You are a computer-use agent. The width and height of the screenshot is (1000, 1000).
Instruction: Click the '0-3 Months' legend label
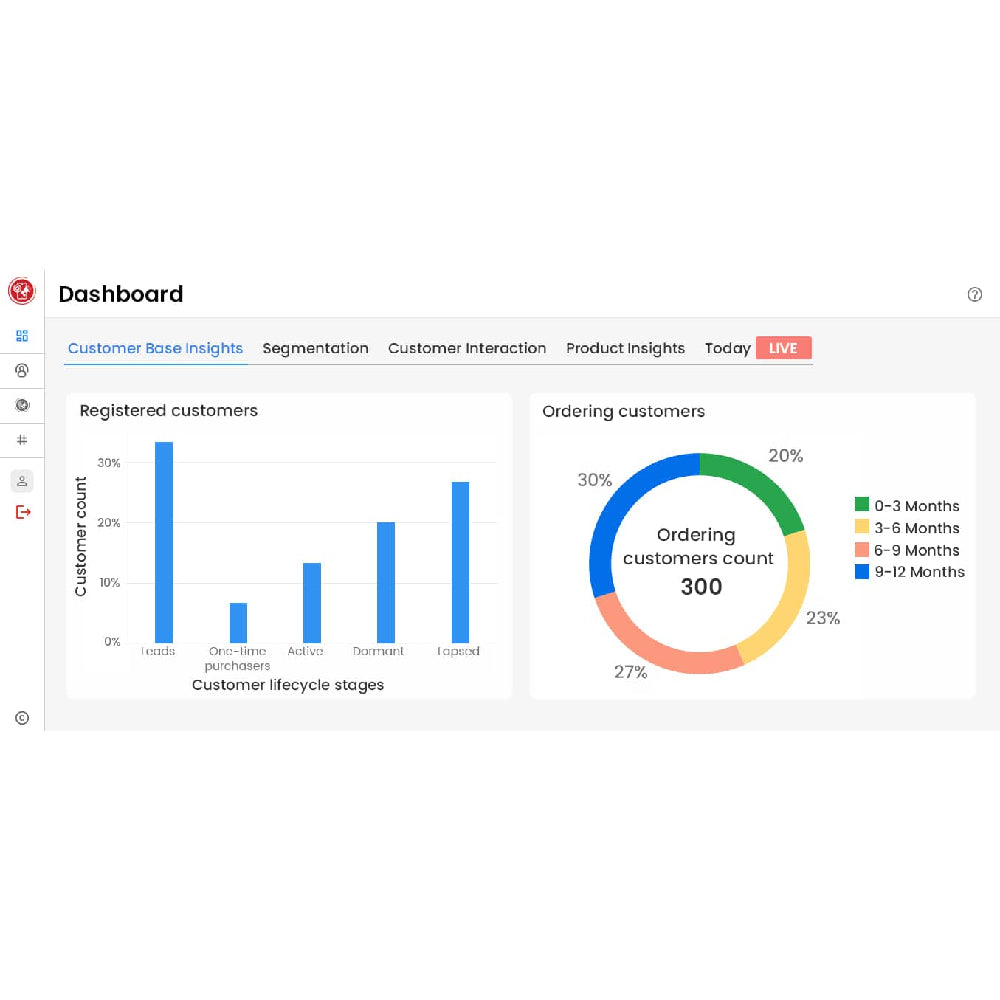click(916, 506)
